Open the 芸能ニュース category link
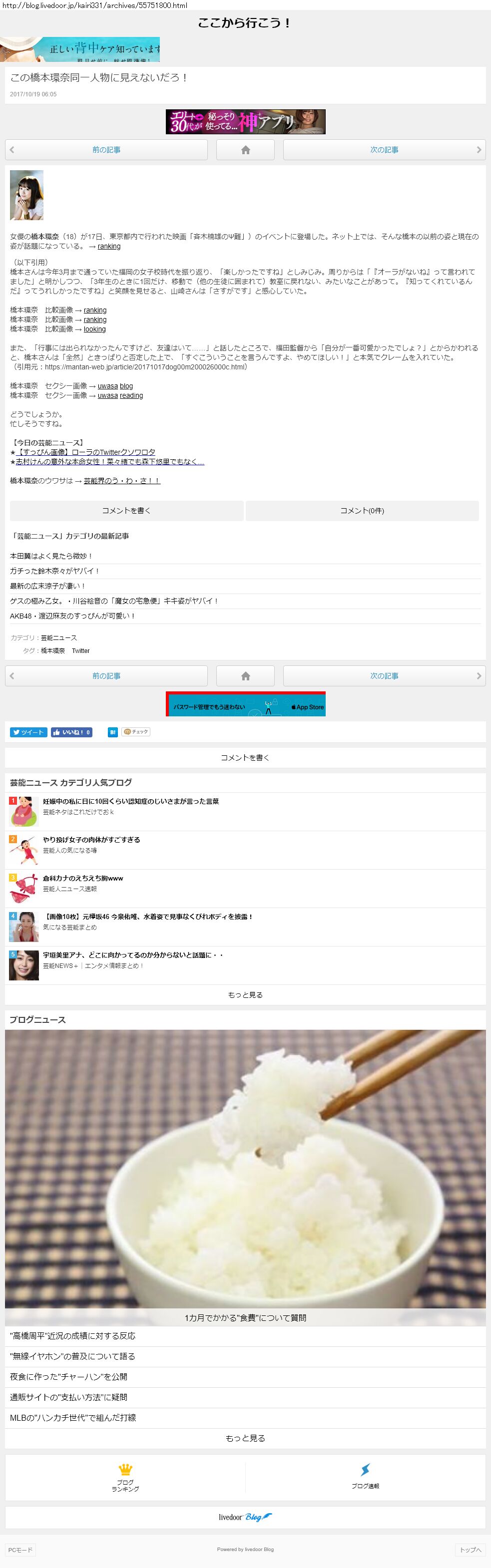The height and width of the screenshot is (1568, 491). click(58, 638)
